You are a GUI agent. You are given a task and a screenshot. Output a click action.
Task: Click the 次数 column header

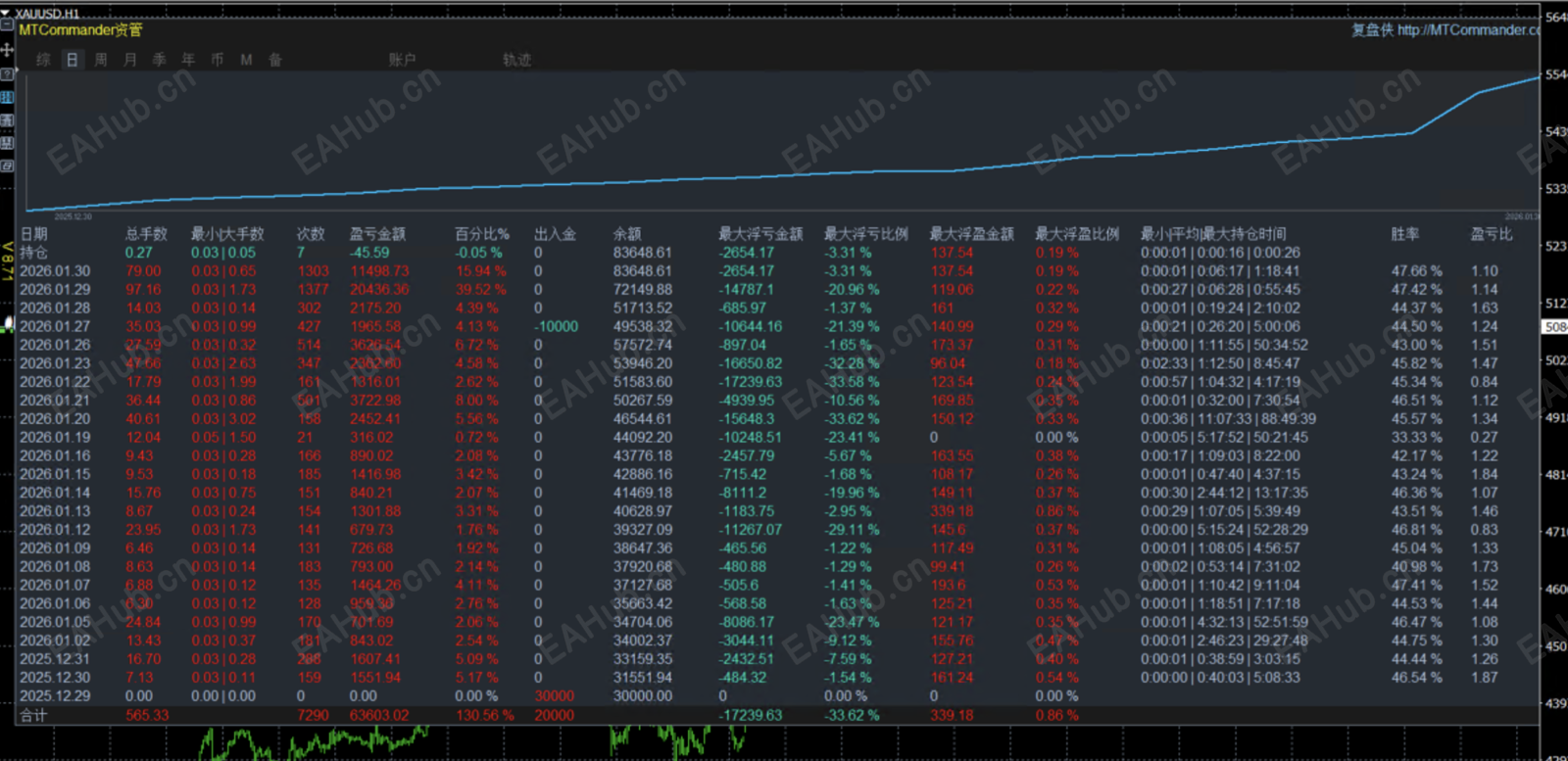point(311,234)
